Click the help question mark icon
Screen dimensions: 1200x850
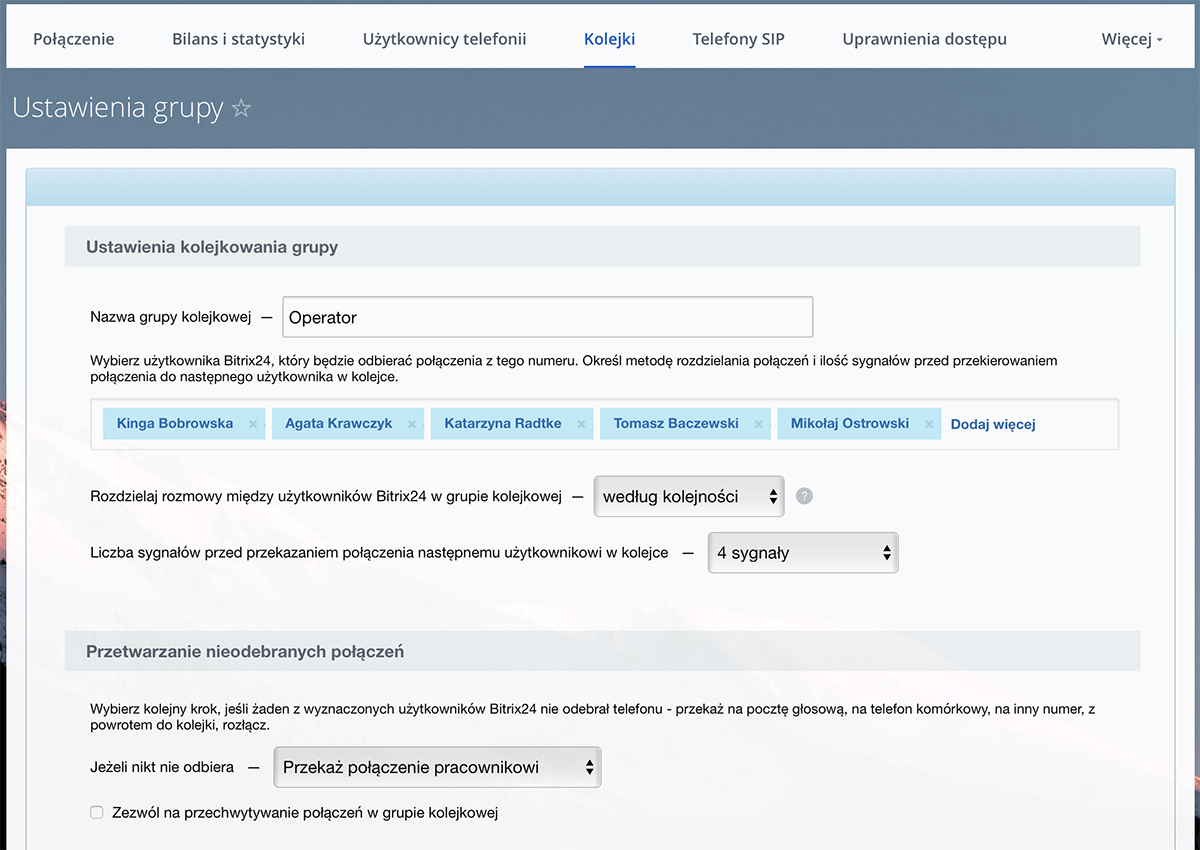(804, 496)
